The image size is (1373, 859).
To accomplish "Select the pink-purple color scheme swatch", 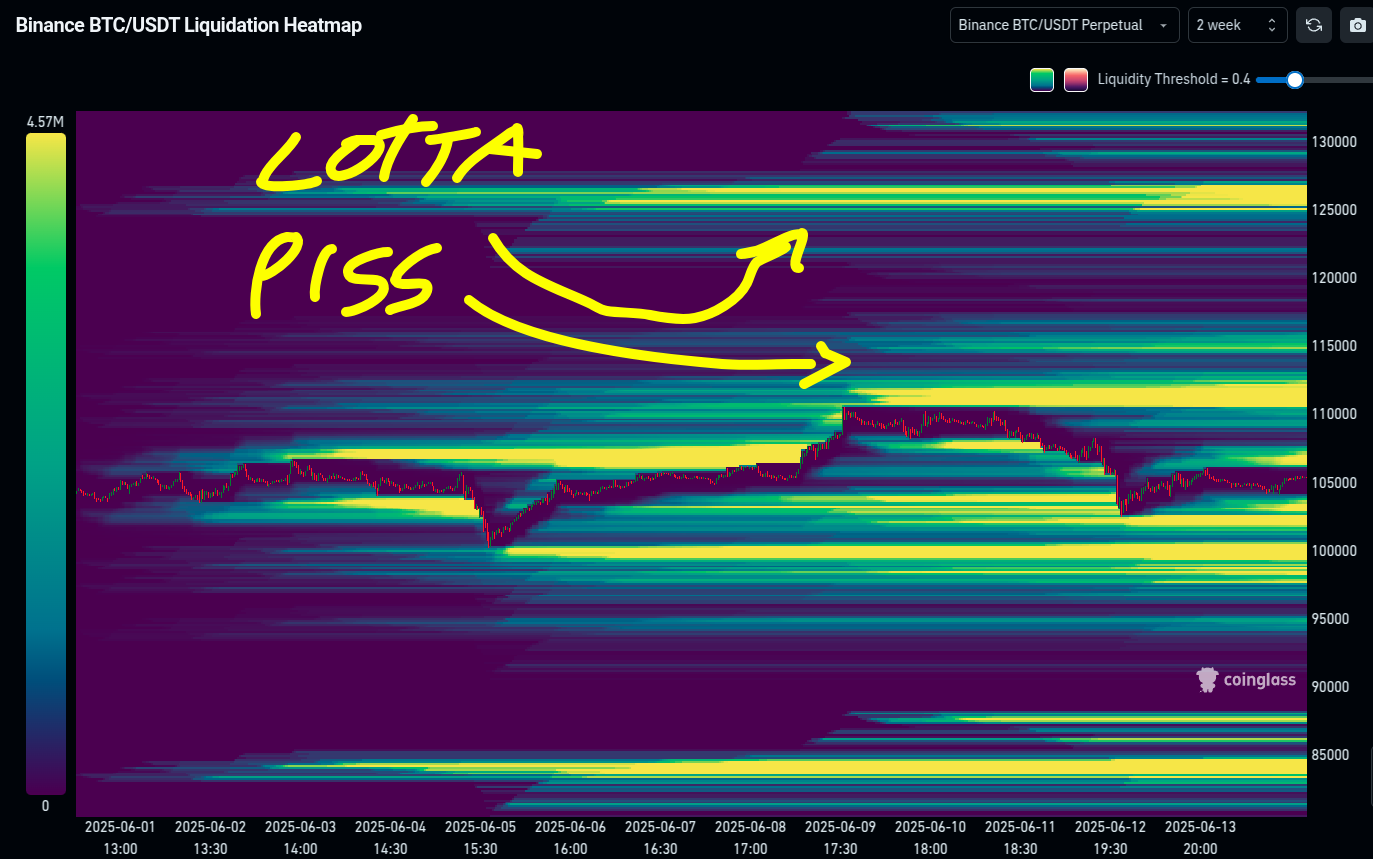I will click(1076, 80).
